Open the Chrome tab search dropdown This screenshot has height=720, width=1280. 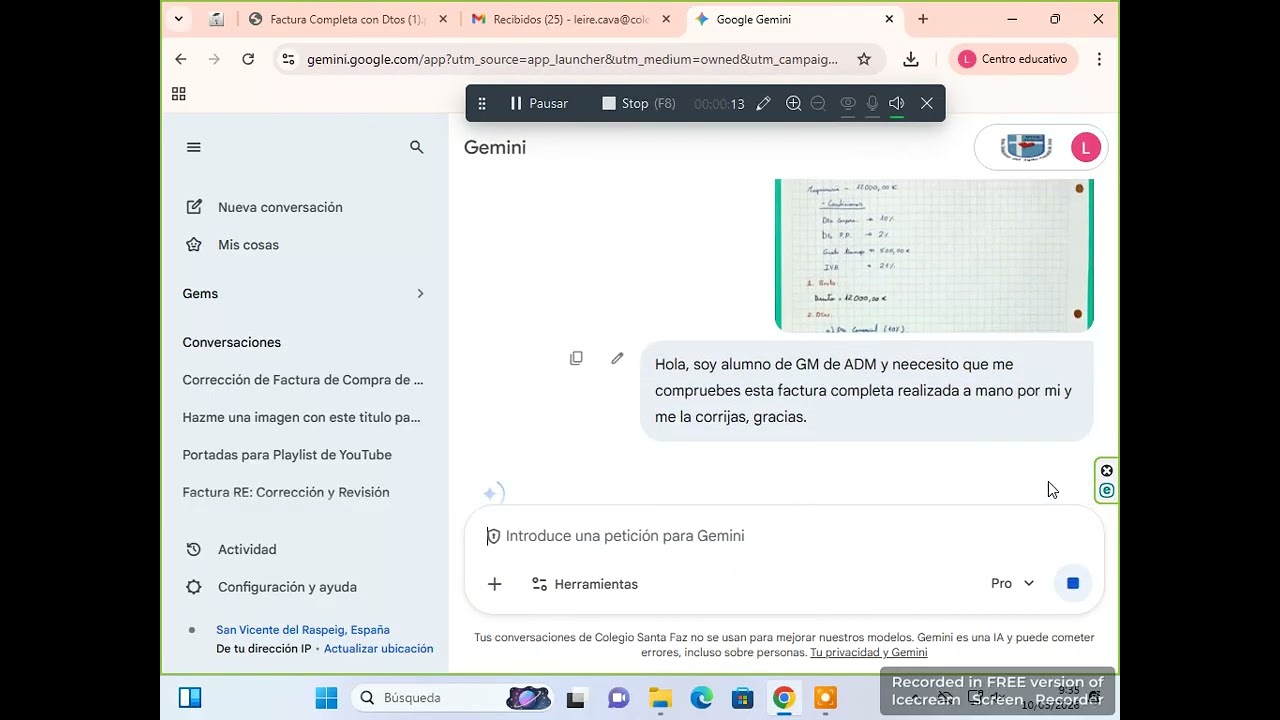click(x=178, y=19)
